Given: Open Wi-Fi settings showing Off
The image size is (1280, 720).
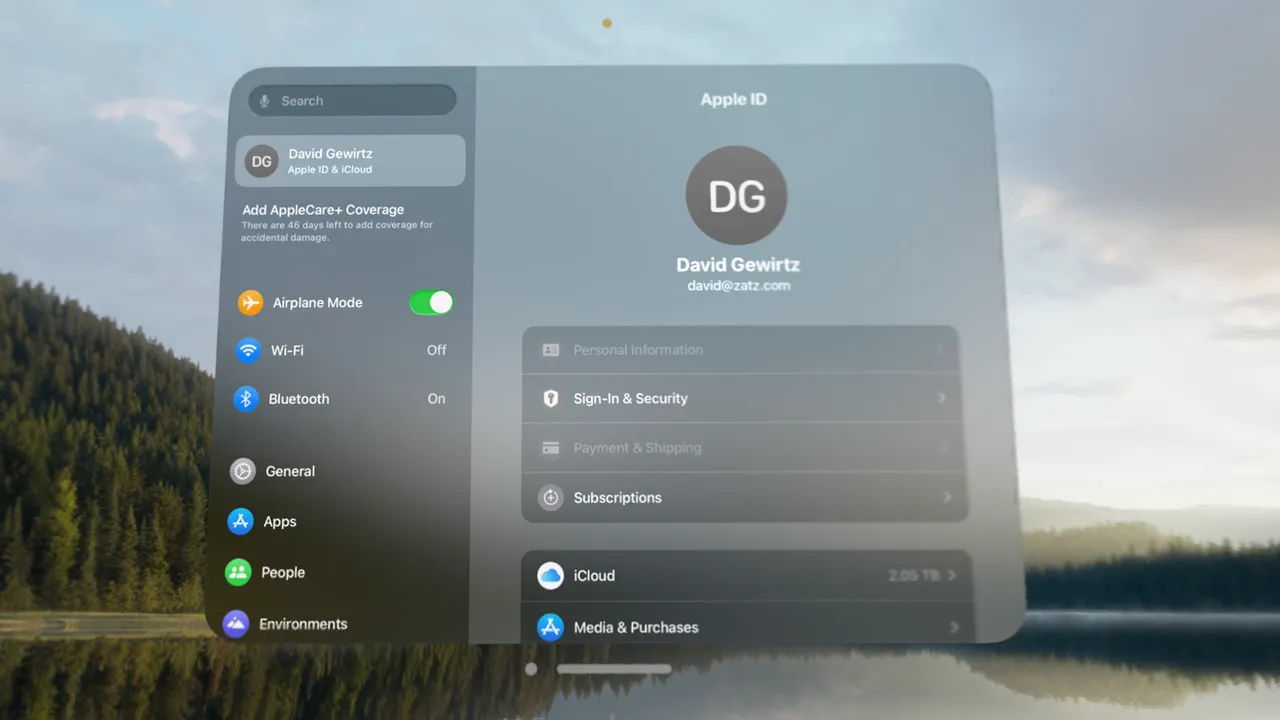Looking at the screenshot, I should [x=342, y=351].
